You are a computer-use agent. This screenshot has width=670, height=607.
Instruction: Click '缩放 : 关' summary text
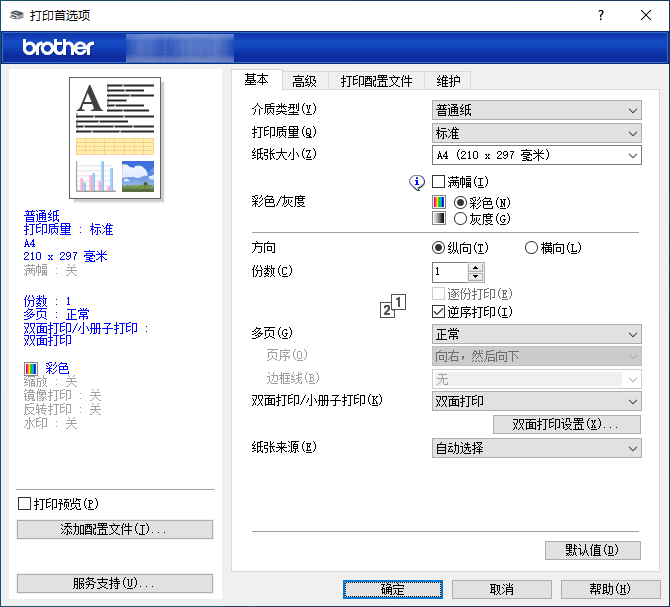[50, 381]
